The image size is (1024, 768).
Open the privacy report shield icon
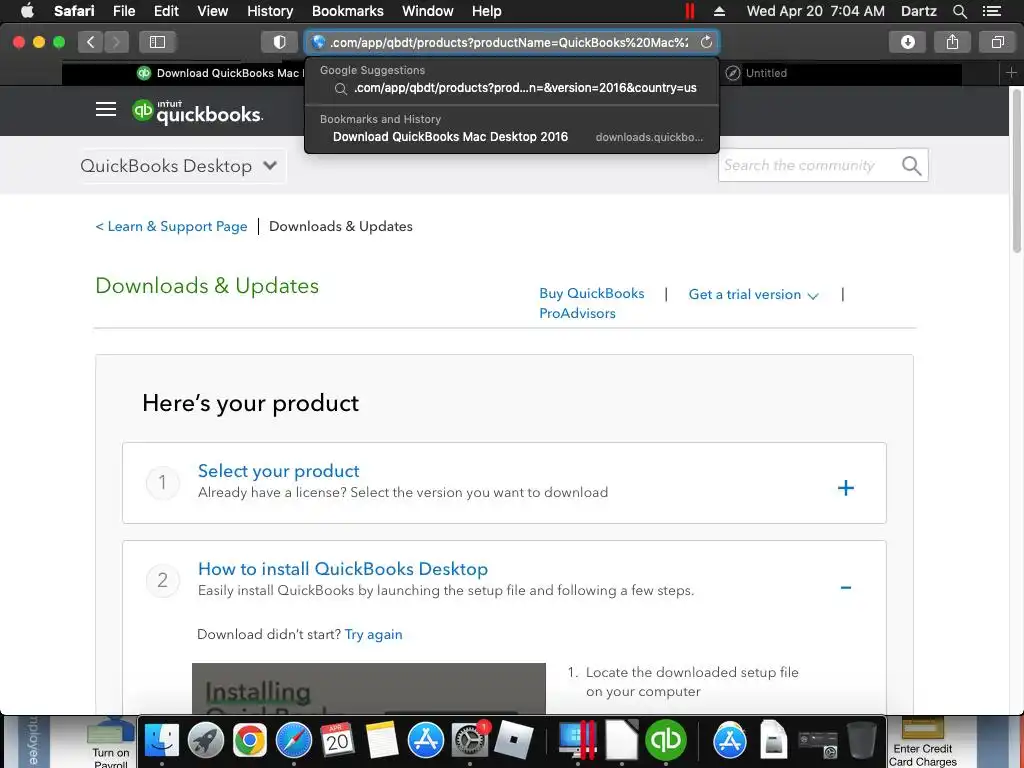pyautogui.click(x=280, y=42)
